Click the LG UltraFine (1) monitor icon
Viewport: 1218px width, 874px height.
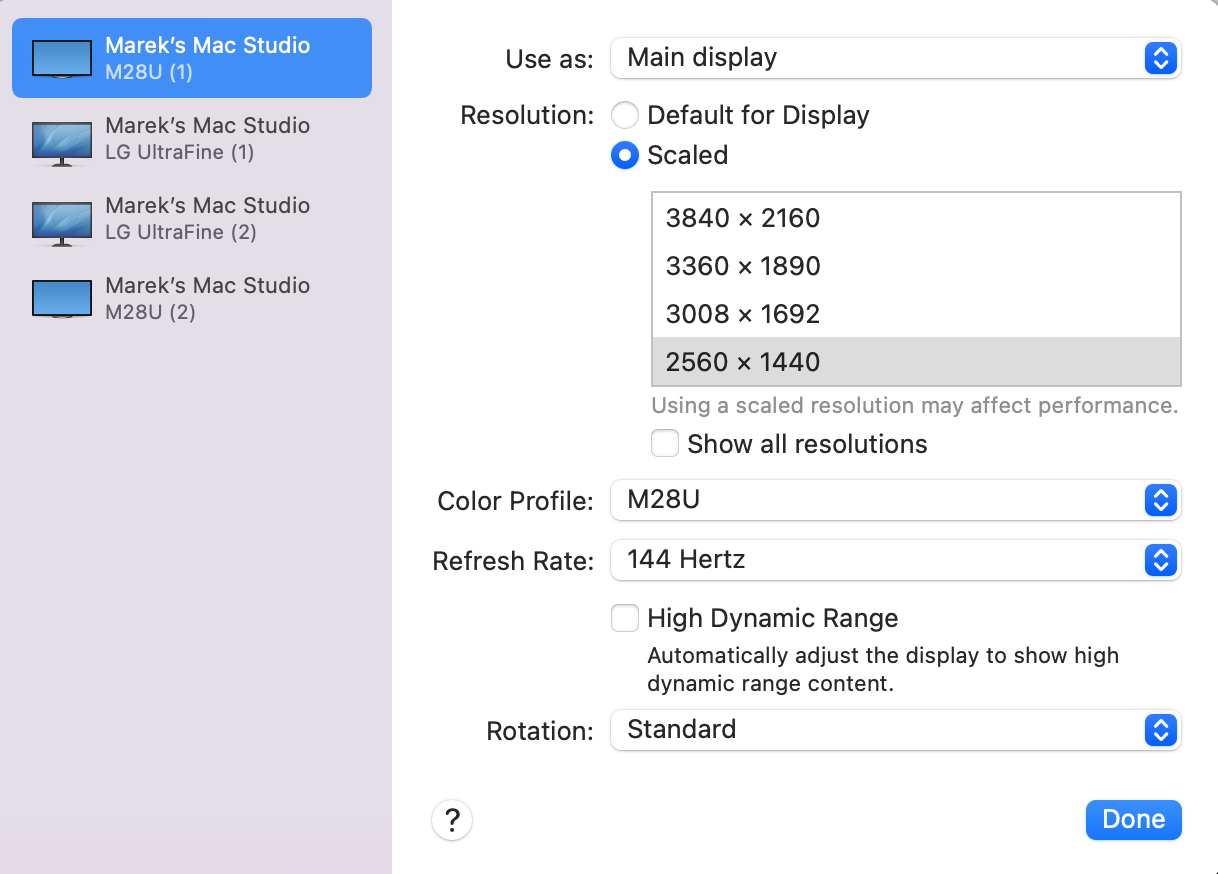click(x=61, y=140)
